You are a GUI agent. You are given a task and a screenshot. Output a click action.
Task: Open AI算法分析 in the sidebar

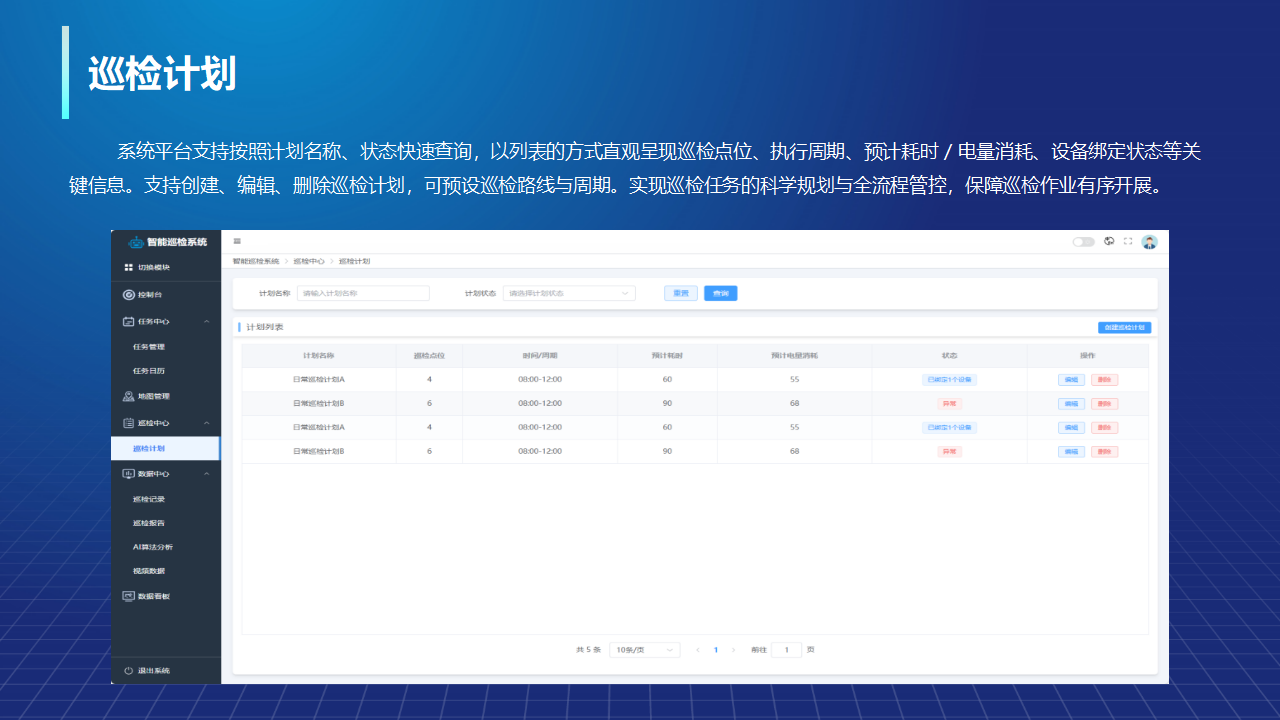click(153, 547)
